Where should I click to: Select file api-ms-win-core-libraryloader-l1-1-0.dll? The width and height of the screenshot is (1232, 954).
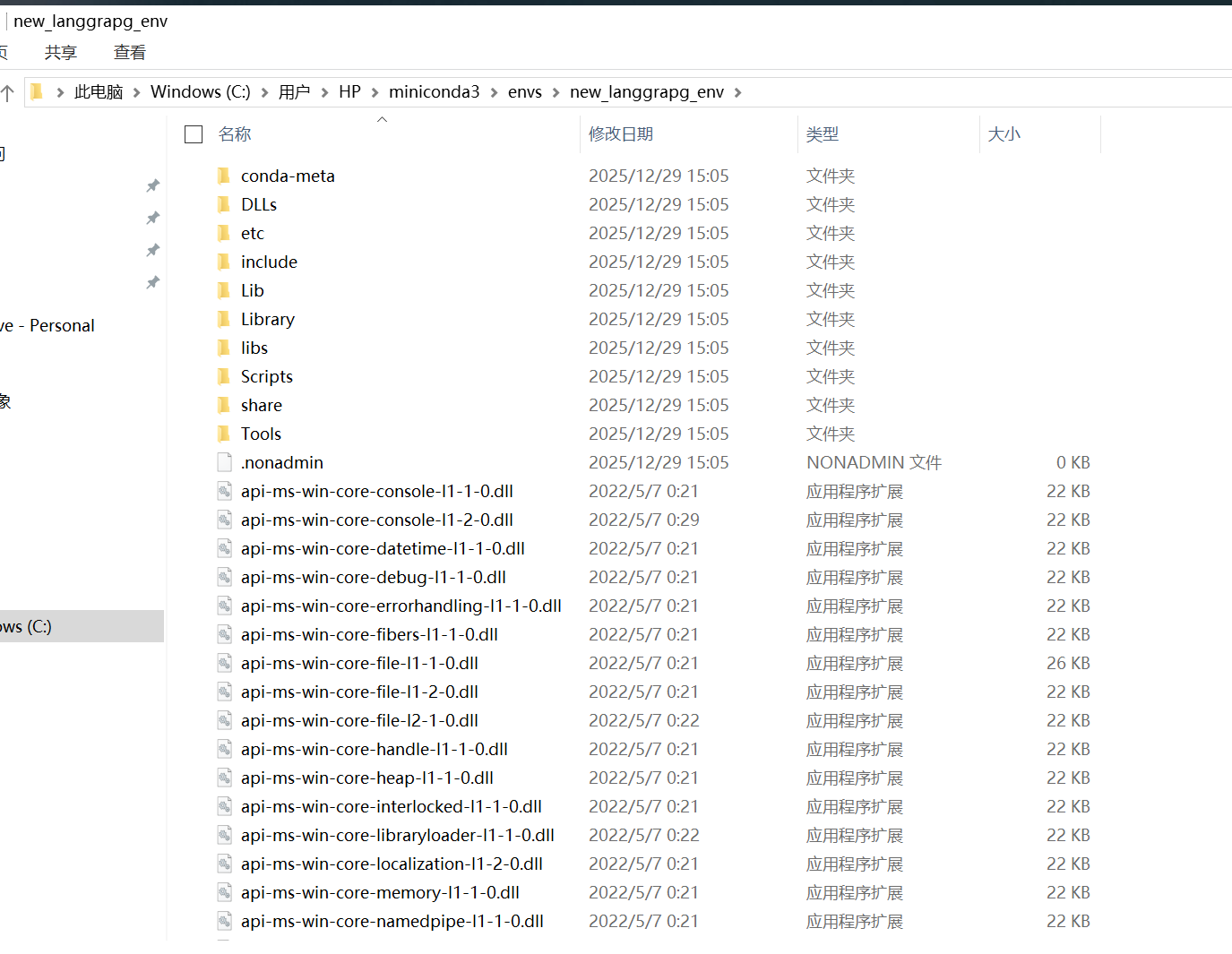coord(398,835)
